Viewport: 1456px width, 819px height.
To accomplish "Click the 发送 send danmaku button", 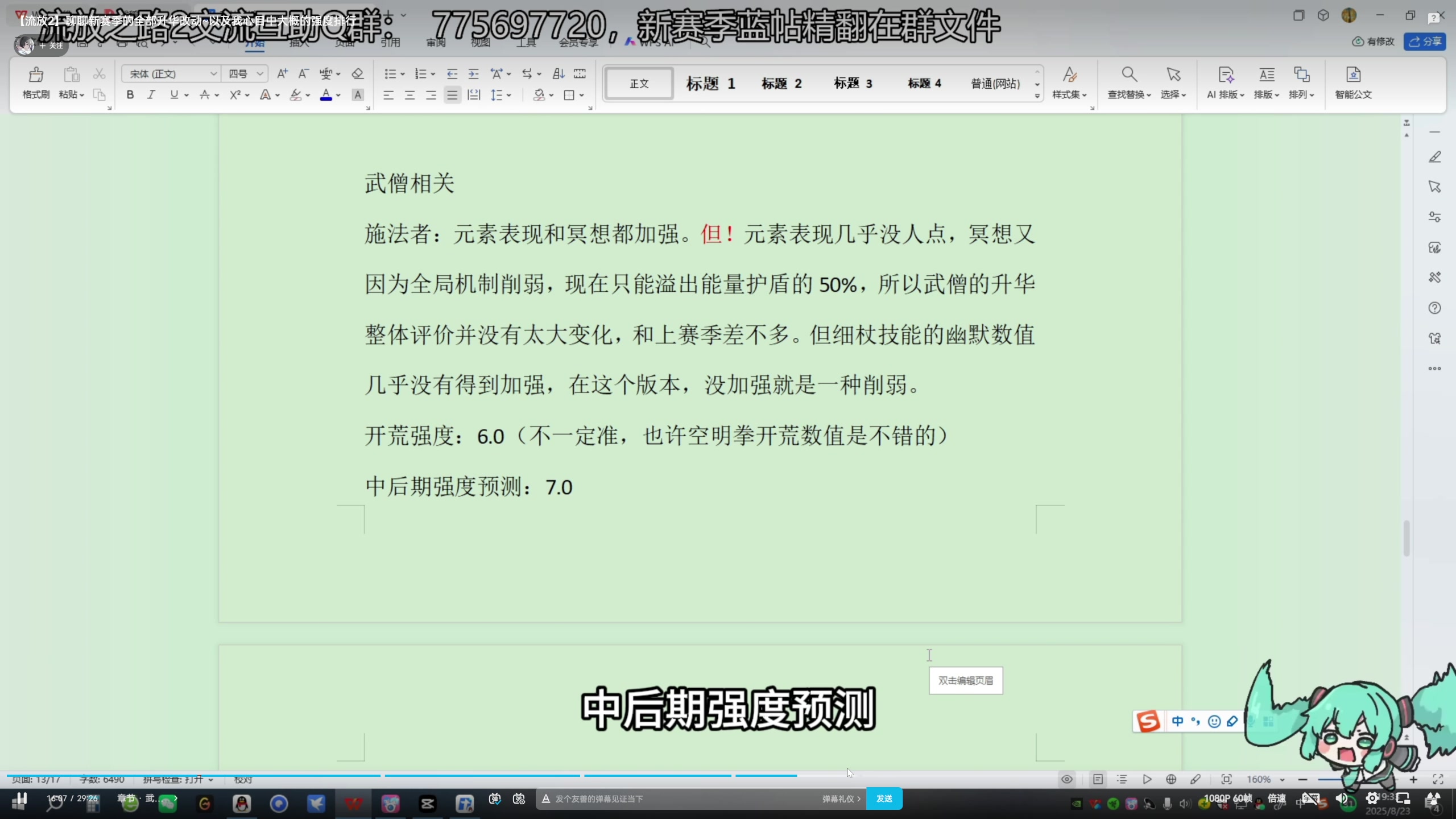I will click(884, 799).
